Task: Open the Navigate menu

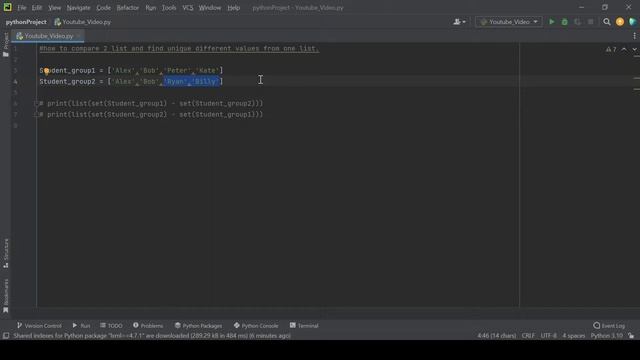Action: (x=78, y=8)
